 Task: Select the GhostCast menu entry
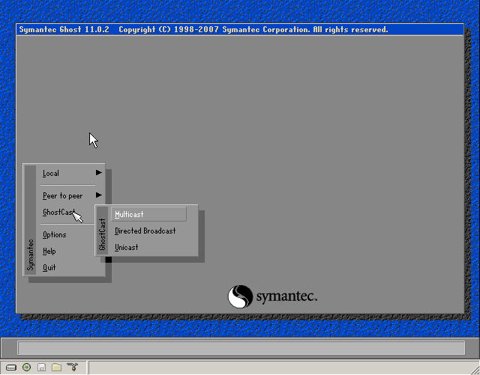tap(59, 212)
